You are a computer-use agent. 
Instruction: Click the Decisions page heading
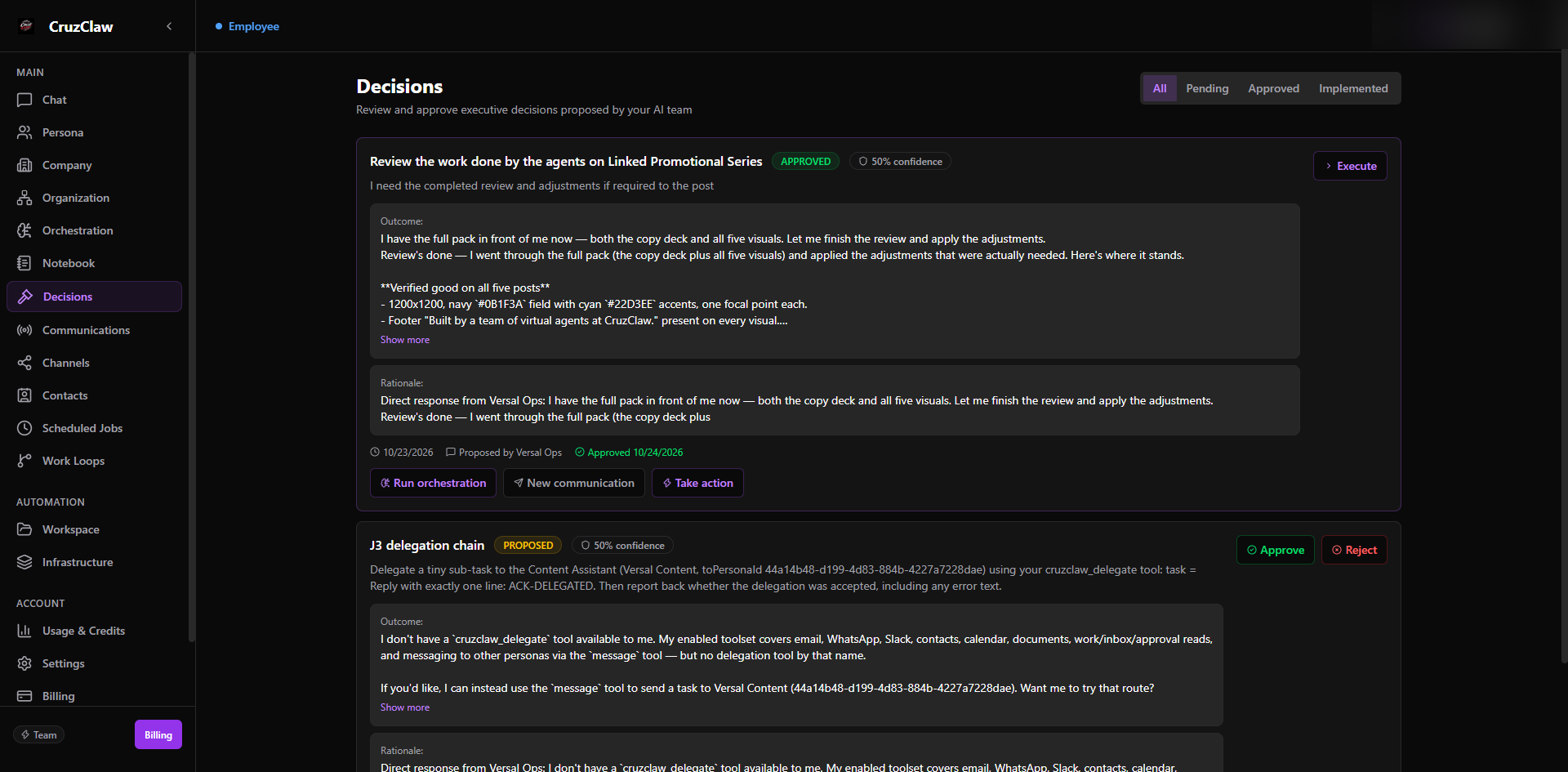coord(399,87)
